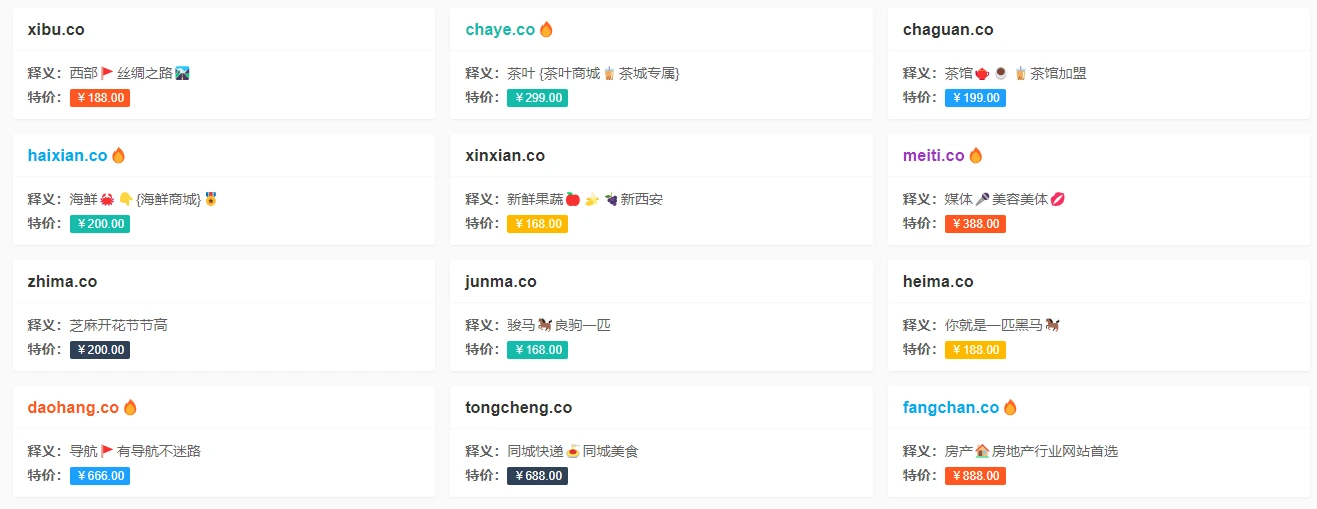Select the junma.co domain name
1317x509 pixels.
(501, 282)
